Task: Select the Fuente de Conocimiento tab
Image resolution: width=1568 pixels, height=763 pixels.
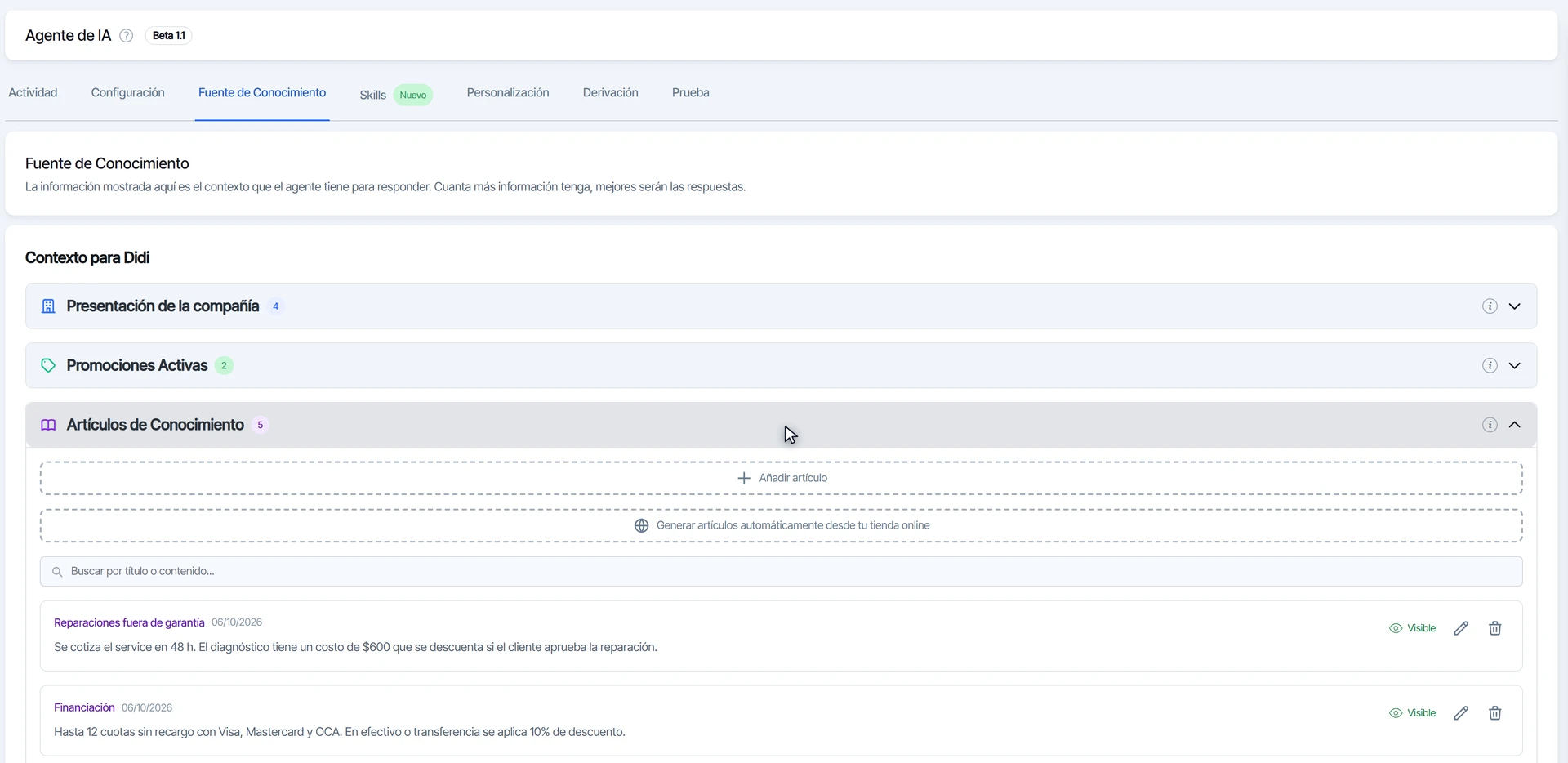Action: [x=262, y=92]
